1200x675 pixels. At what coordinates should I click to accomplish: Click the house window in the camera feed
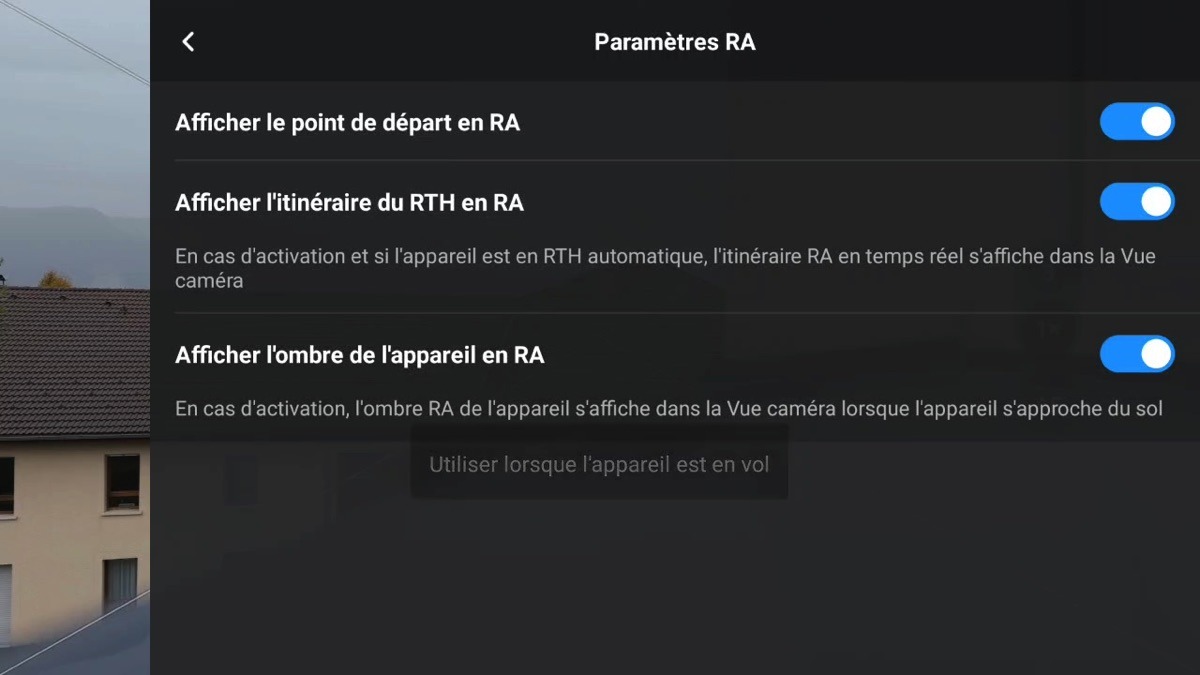pyautogui.click(x=123, y=482)
